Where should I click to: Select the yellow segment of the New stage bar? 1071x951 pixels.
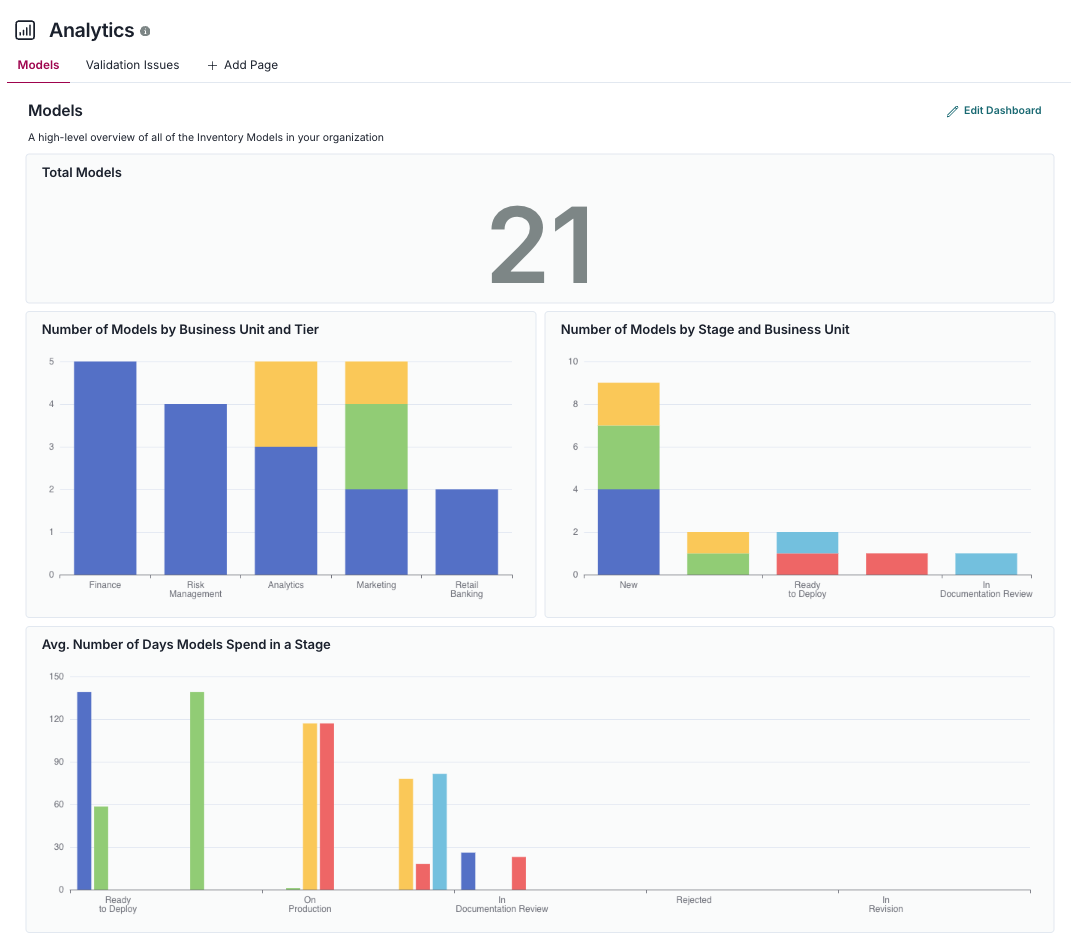pos(628,404)
